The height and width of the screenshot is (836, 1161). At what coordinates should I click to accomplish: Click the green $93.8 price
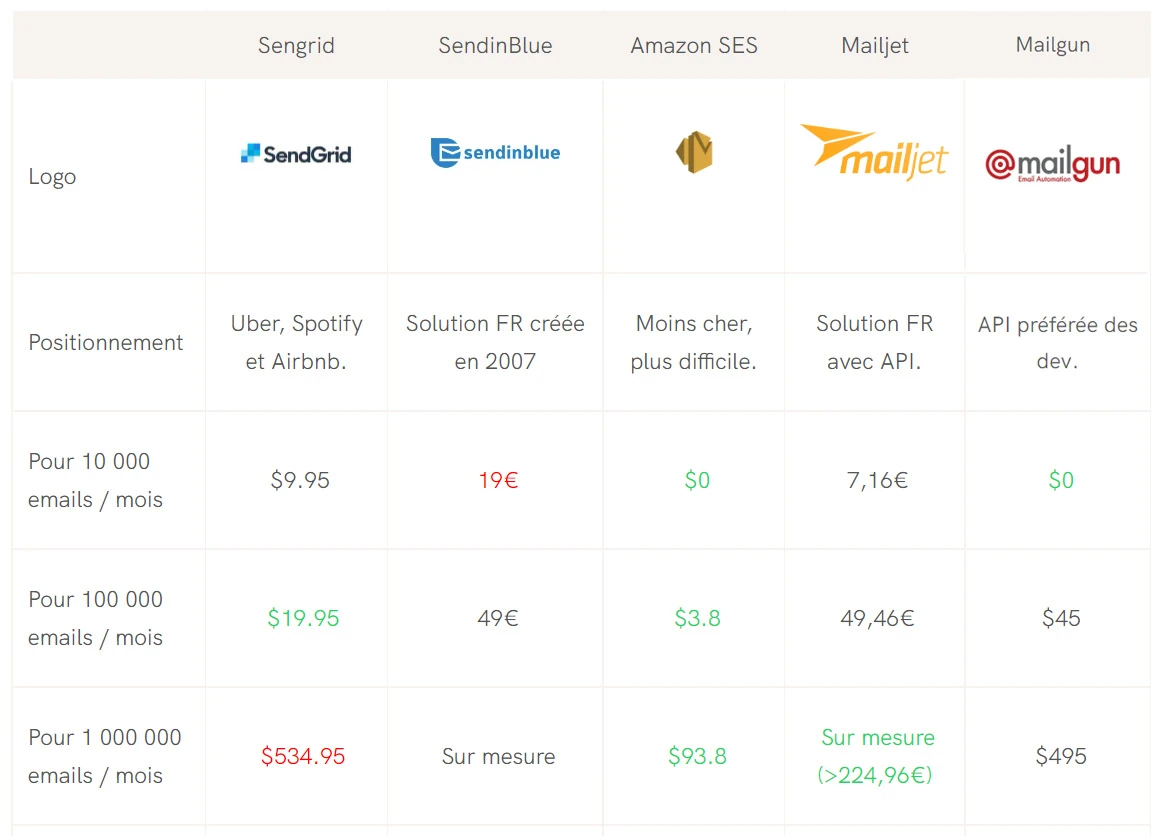697,756
